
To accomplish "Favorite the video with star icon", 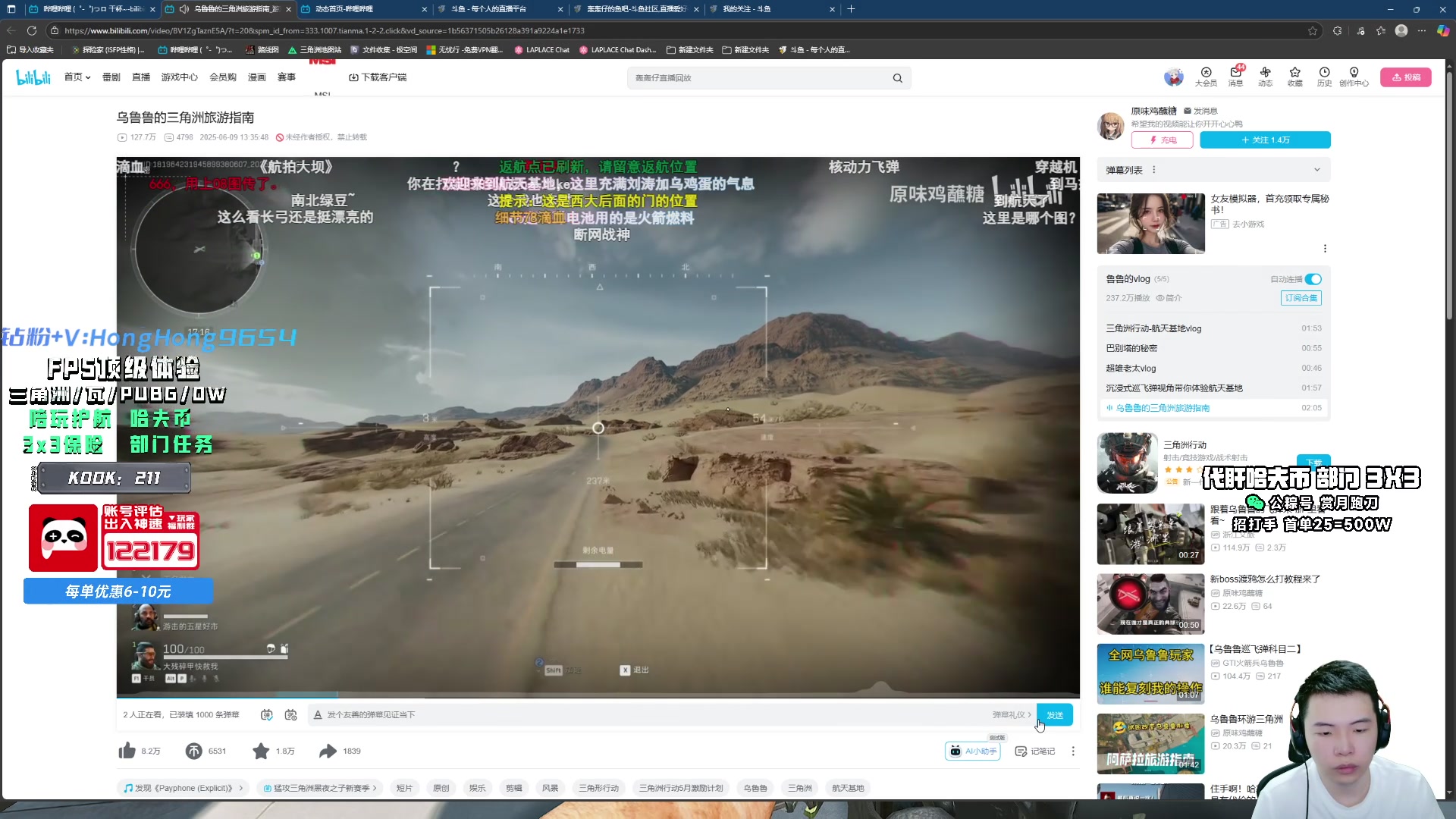I will [261, 751].
